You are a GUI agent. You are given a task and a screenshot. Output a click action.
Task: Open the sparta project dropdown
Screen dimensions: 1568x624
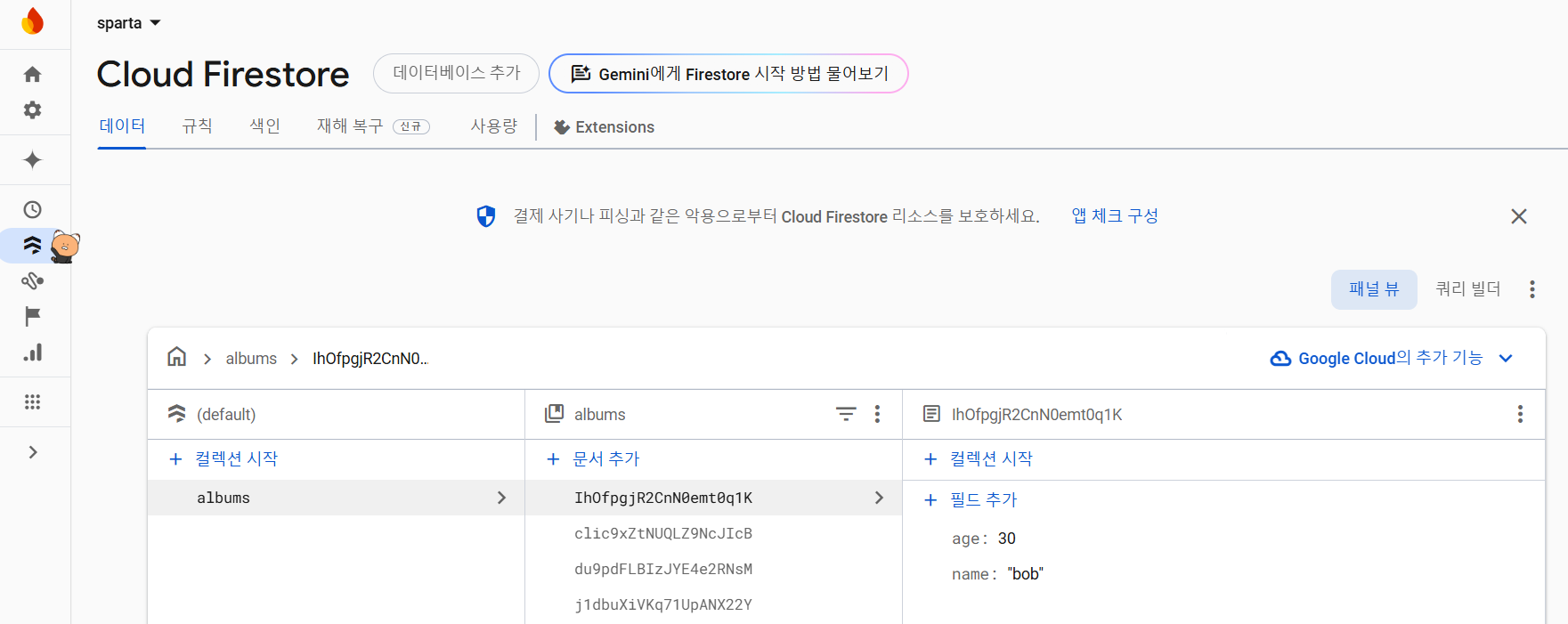[129, 23]
